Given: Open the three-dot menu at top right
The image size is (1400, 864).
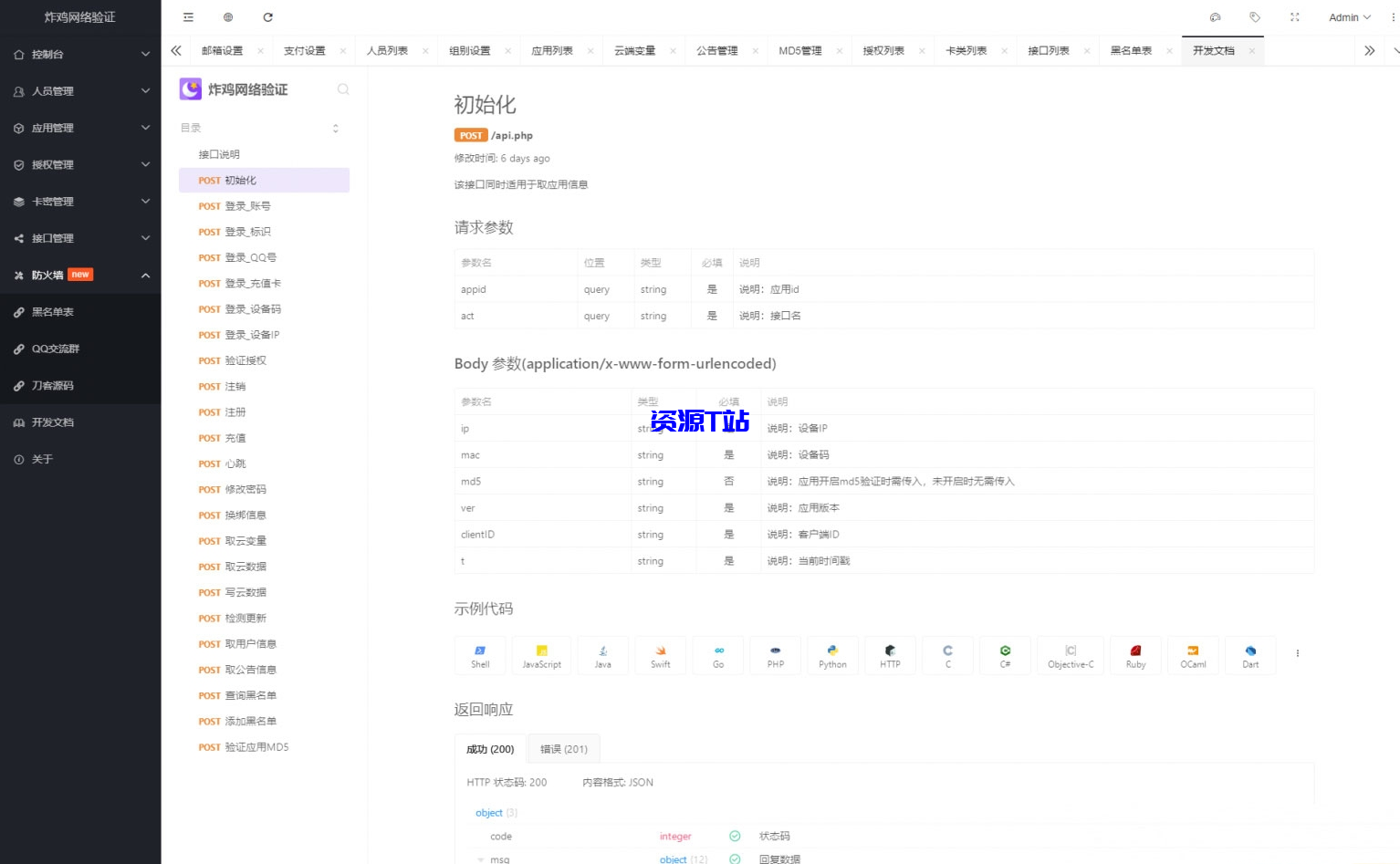Looking at the screenshot, I should 1389,16.
